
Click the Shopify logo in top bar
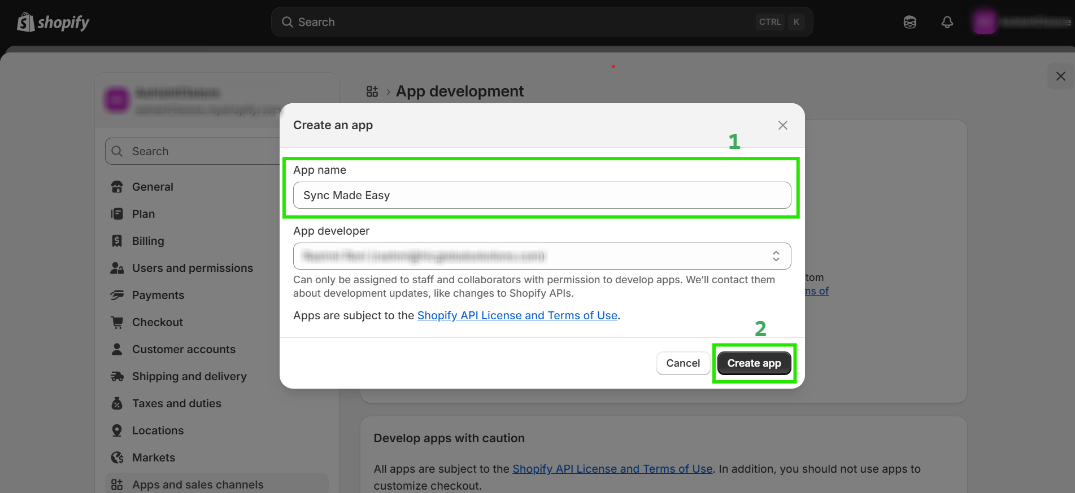(53, 22)
